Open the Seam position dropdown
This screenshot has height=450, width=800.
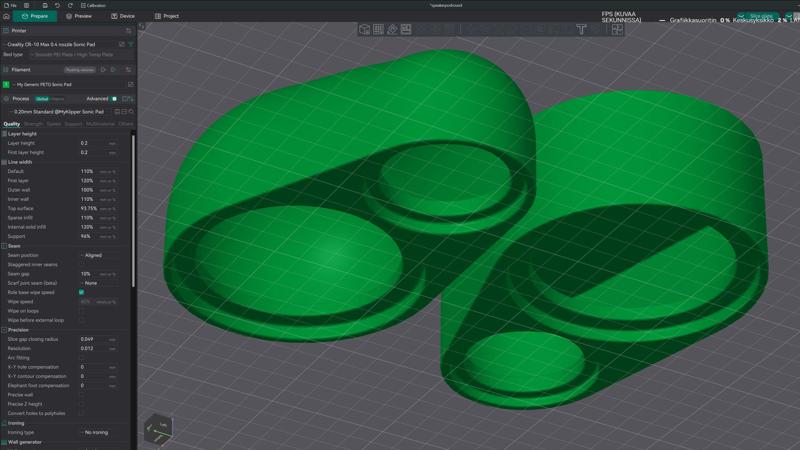(x=98, y=255)
